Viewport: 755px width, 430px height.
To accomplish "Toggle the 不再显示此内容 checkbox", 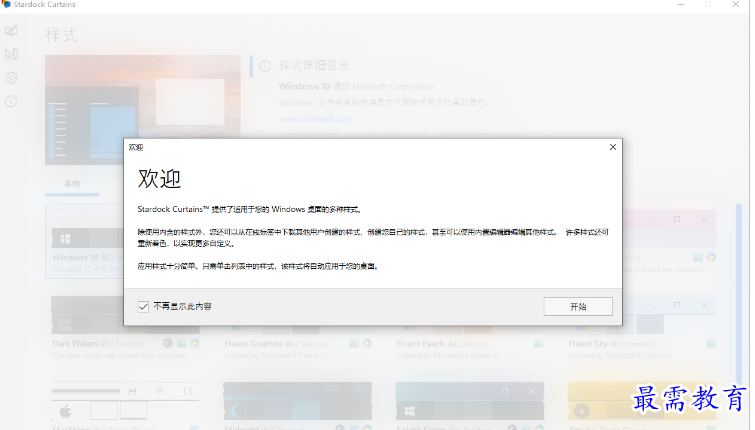I will (x=143, y=306).
